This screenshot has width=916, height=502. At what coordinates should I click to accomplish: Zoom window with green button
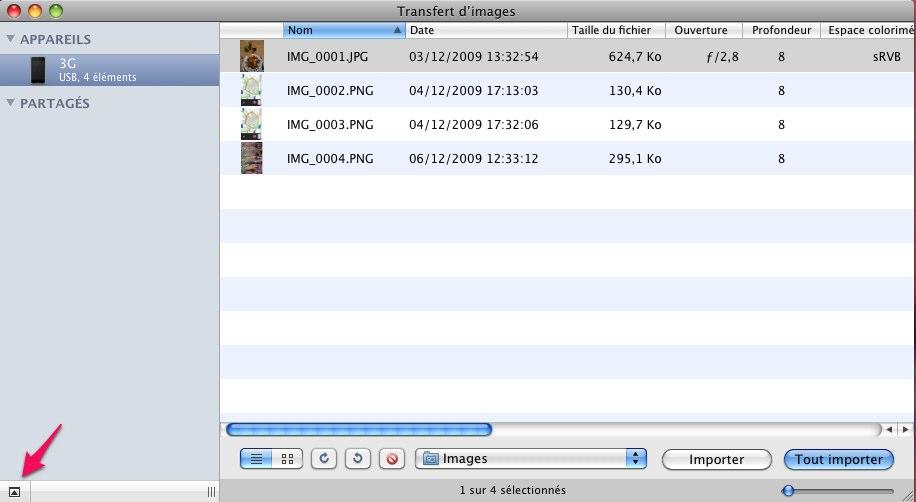[55, 11]
